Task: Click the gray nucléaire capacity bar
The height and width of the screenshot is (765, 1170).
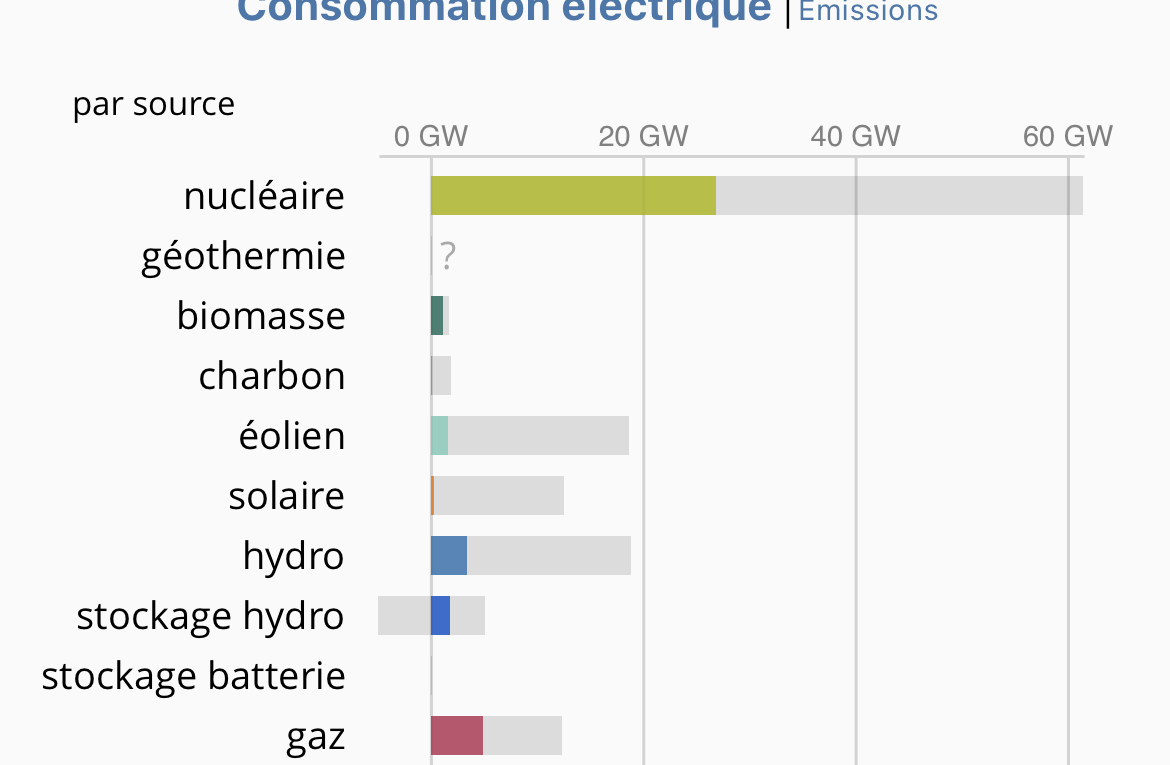Action: [x=899, y=196]
